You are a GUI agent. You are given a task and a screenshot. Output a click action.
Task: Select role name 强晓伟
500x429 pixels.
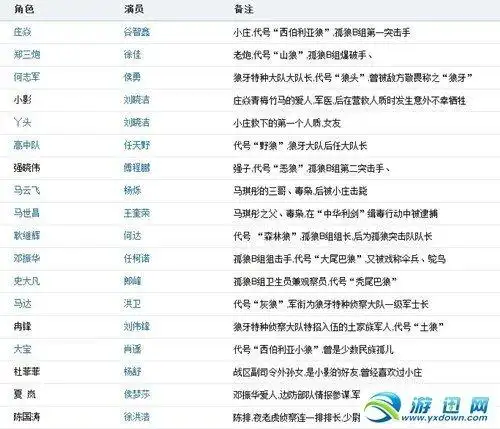tap(27, 168)
